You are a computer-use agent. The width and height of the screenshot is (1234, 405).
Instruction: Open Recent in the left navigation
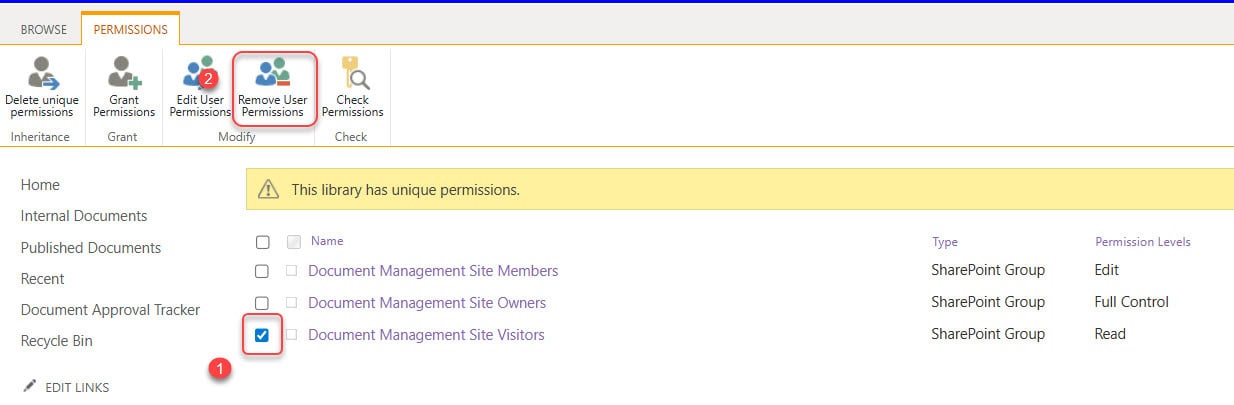pos(43,279)
